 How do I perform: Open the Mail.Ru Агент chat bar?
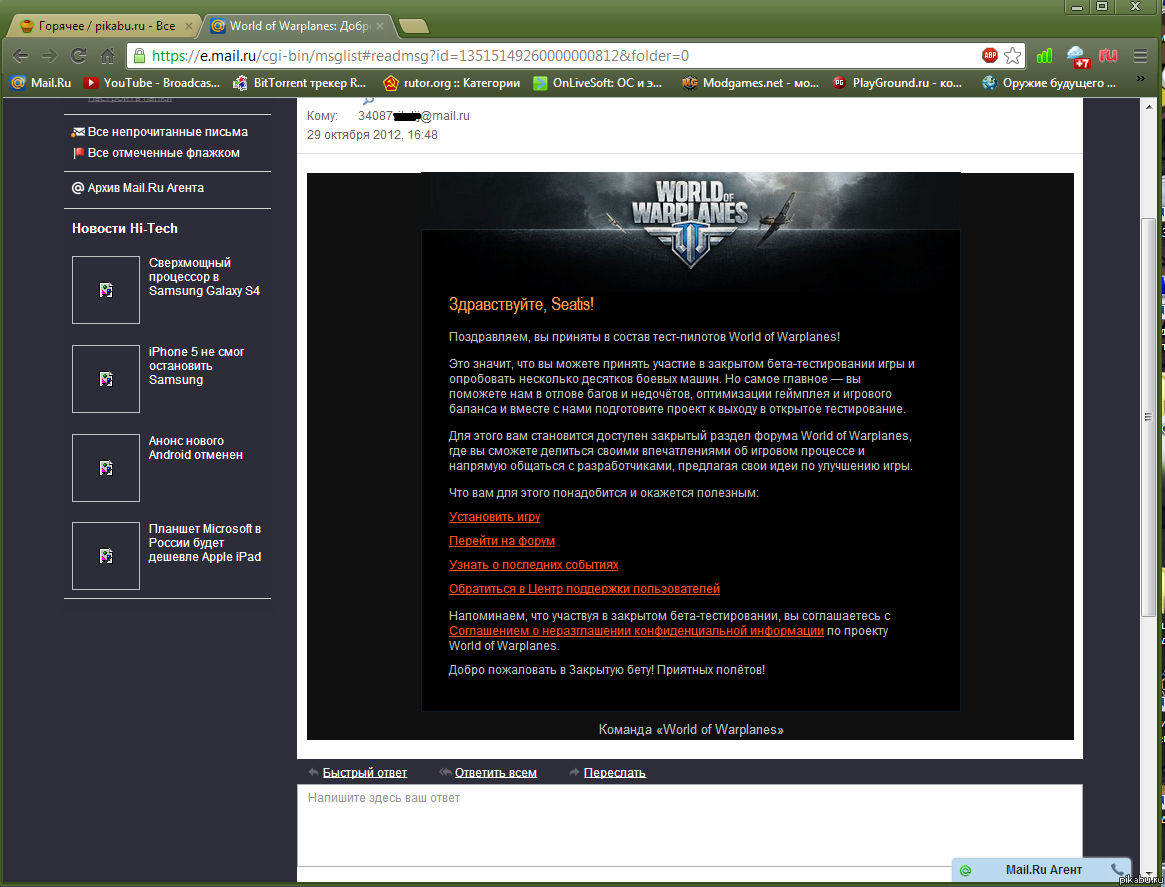[x=1042, y=870]
